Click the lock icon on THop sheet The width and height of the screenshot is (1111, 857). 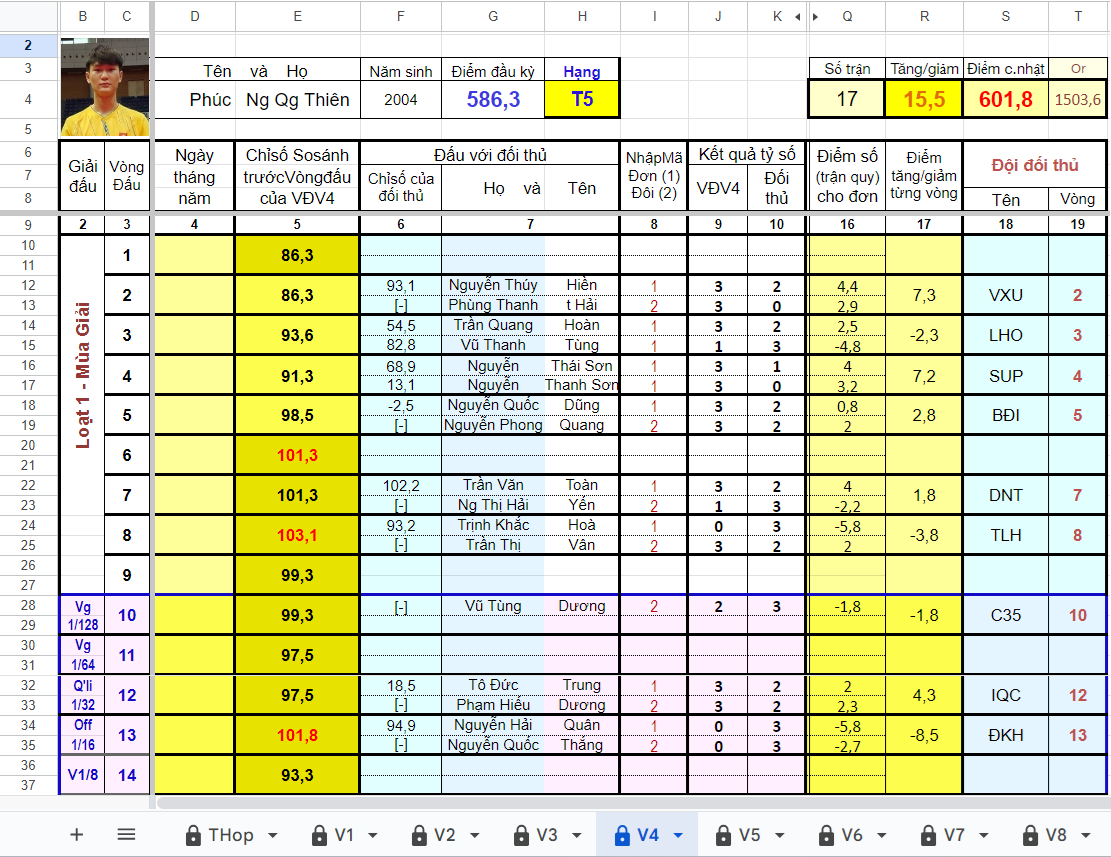192,835
